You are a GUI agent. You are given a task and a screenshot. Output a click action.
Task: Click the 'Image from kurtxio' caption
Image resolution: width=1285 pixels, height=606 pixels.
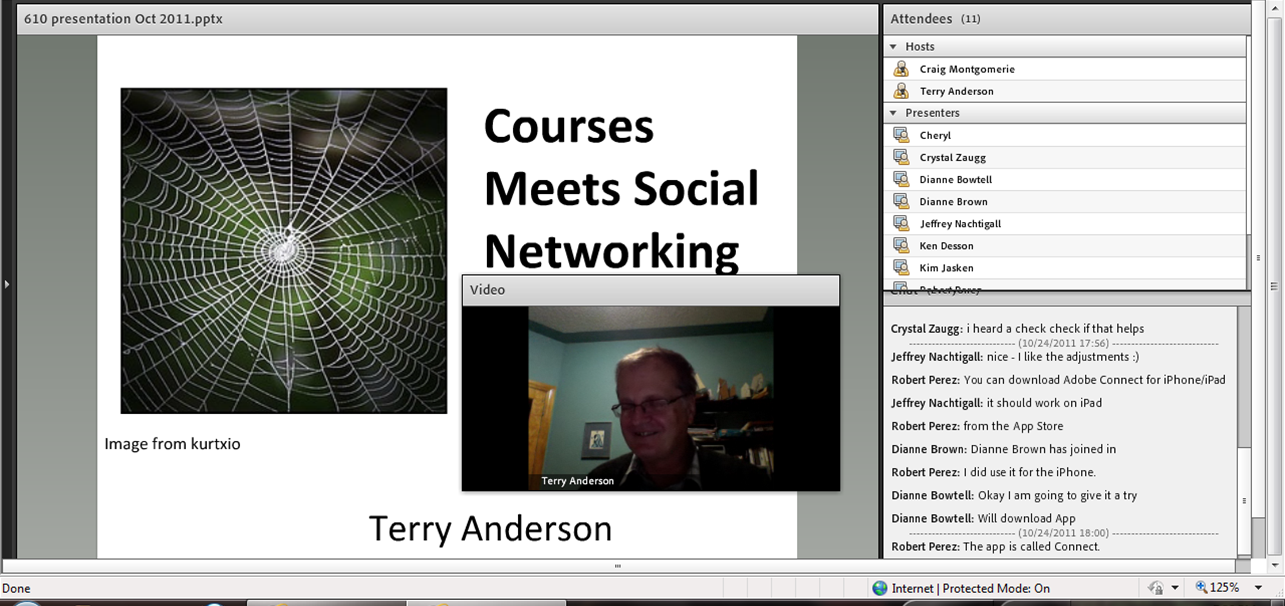(172, 443)
